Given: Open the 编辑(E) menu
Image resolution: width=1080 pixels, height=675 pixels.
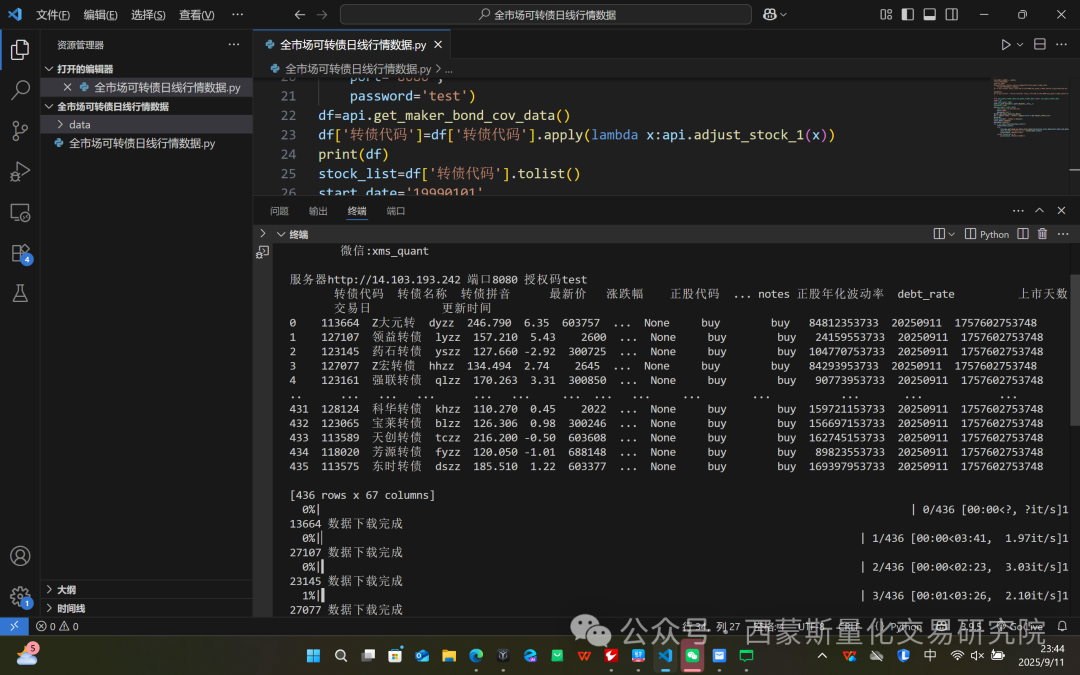Looking at the screenshot, I should coord(101,14).
